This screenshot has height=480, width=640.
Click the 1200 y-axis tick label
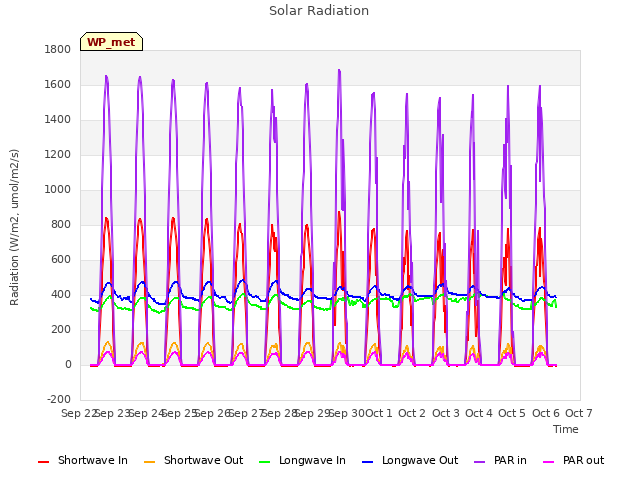pos(58,155)
